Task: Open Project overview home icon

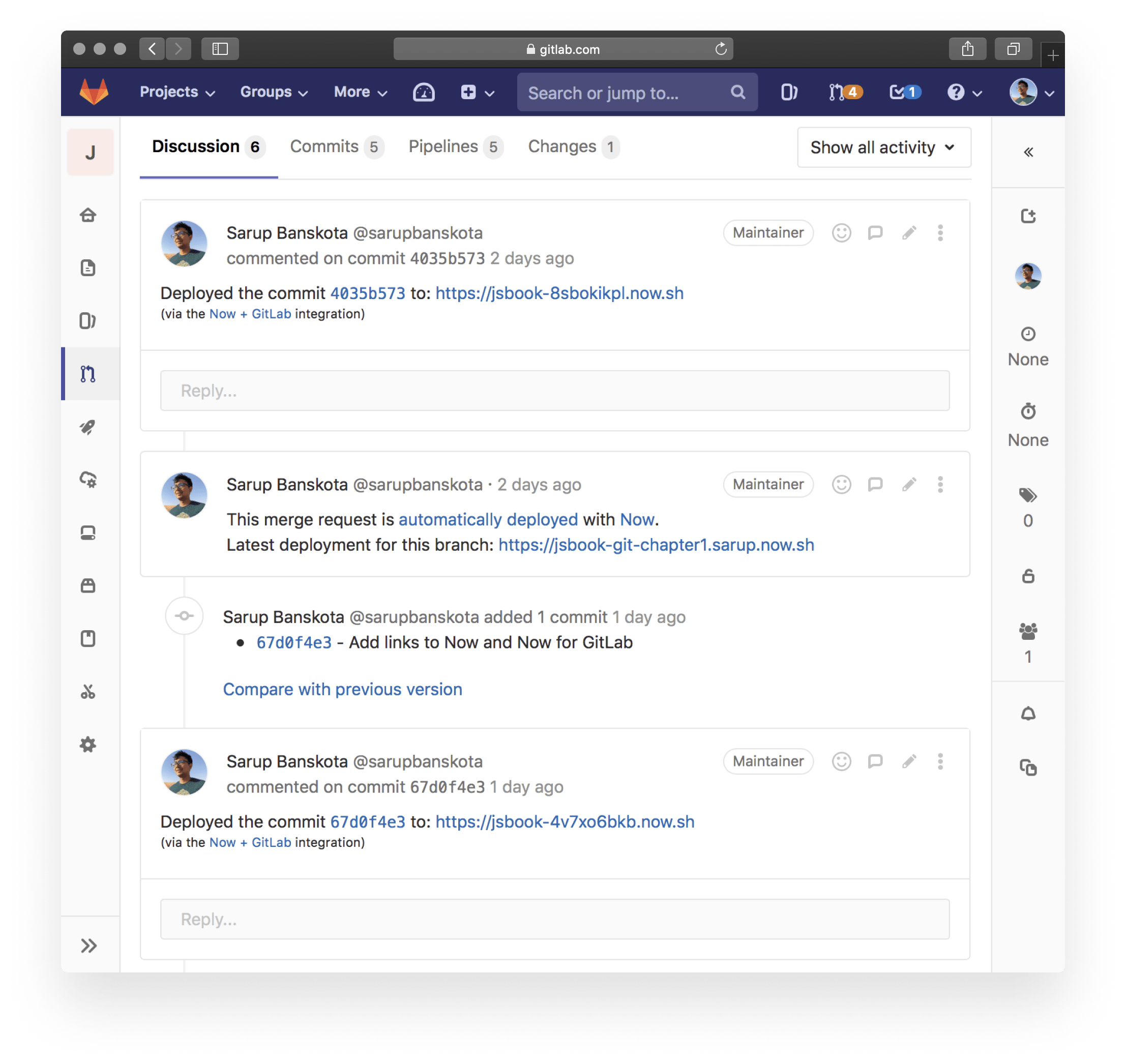Action: tap(88, 215)
